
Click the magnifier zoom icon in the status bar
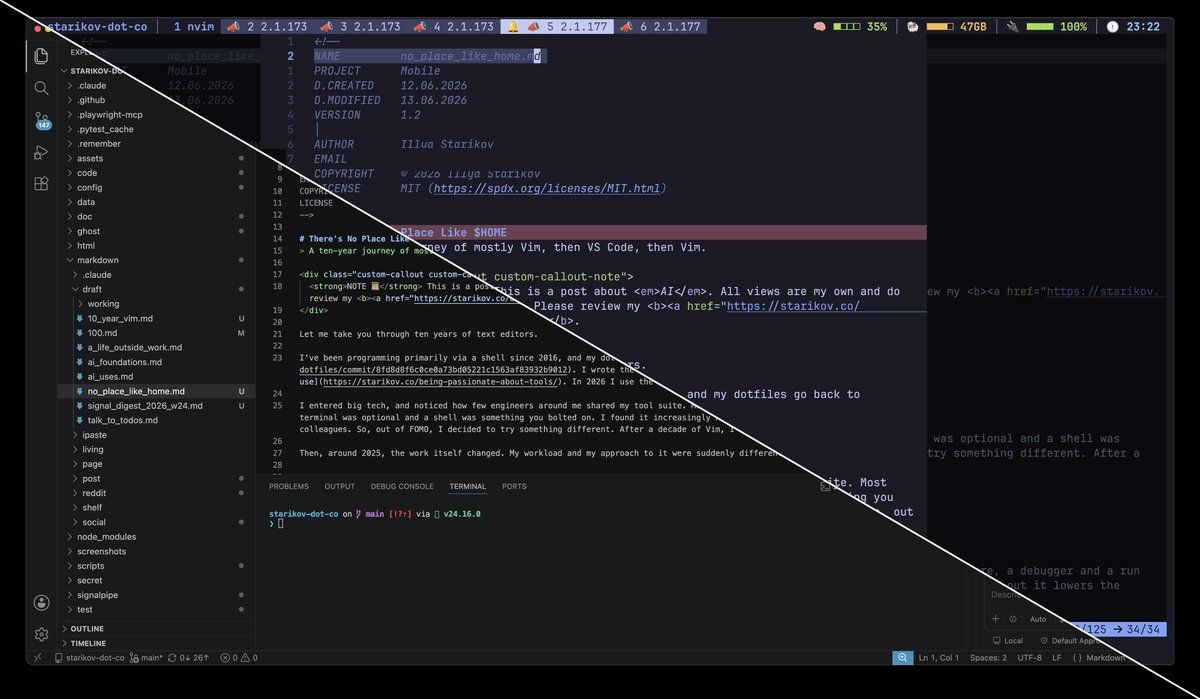[902, 658]
